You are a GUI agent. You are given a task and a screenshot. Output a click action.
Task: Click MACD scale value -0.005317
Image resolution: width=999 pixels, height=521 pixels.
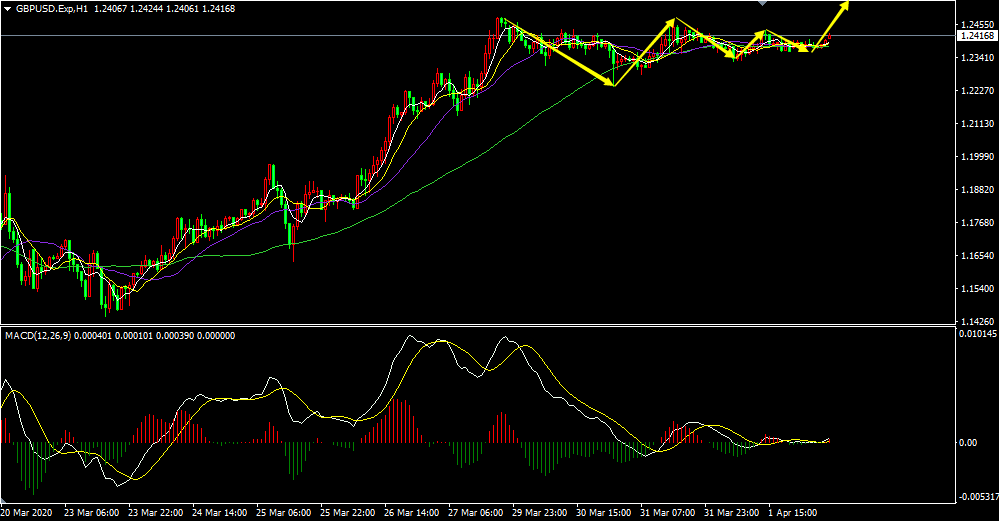[978, 497]
